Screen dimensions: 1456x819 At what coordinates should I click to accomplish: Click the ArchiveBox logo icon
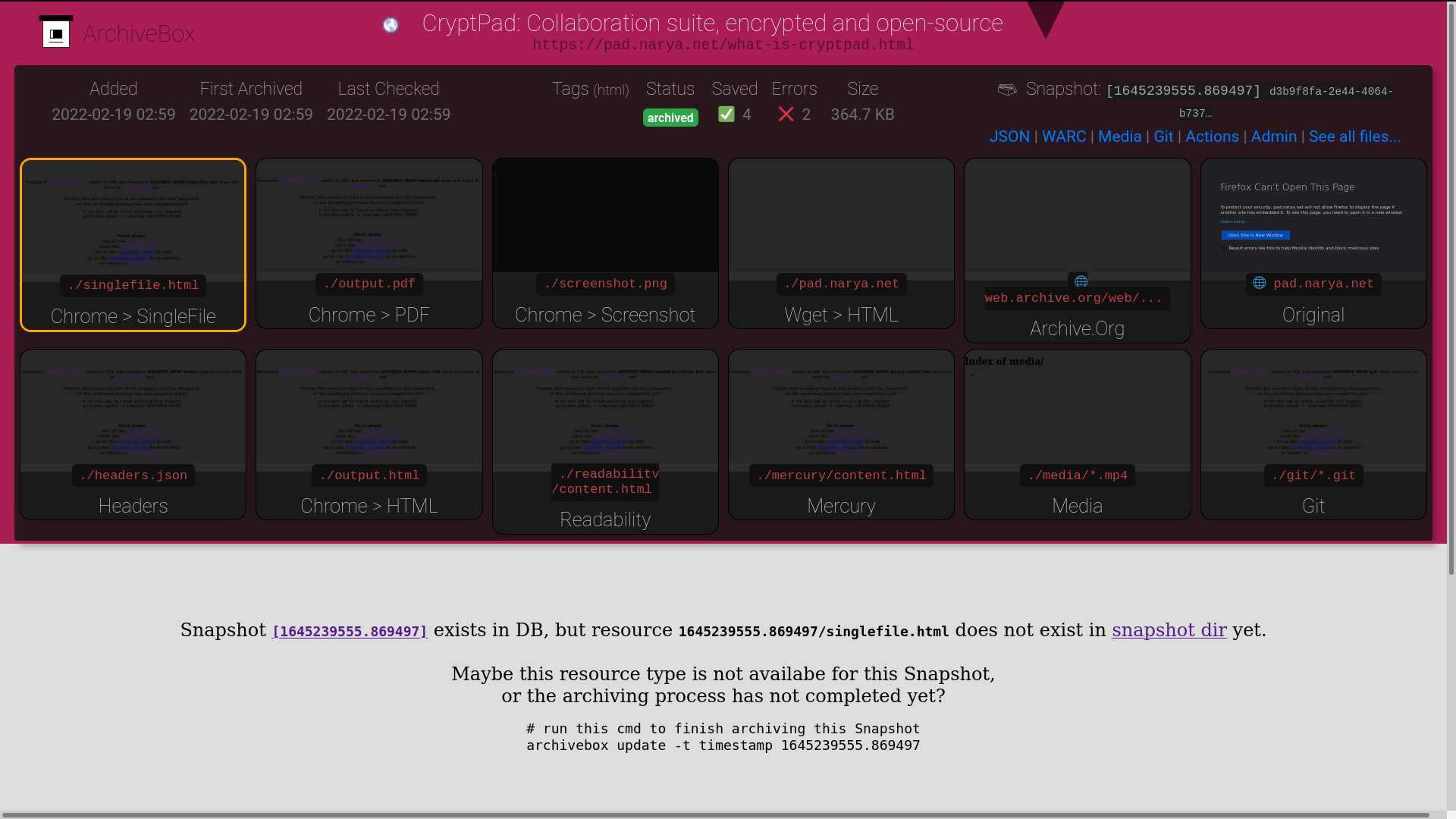[56, 33]
